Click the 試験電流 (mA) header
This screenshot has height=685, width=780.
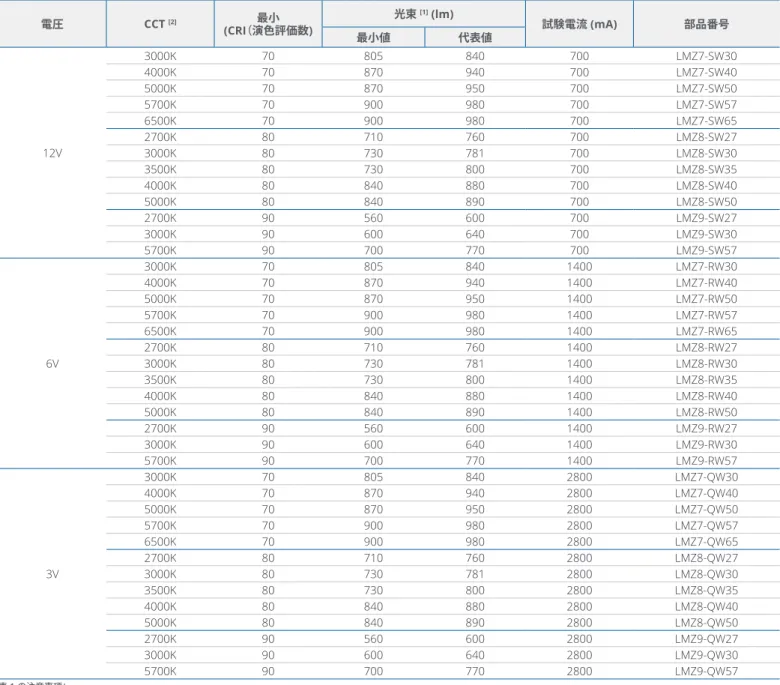click(x=580, y=24)
